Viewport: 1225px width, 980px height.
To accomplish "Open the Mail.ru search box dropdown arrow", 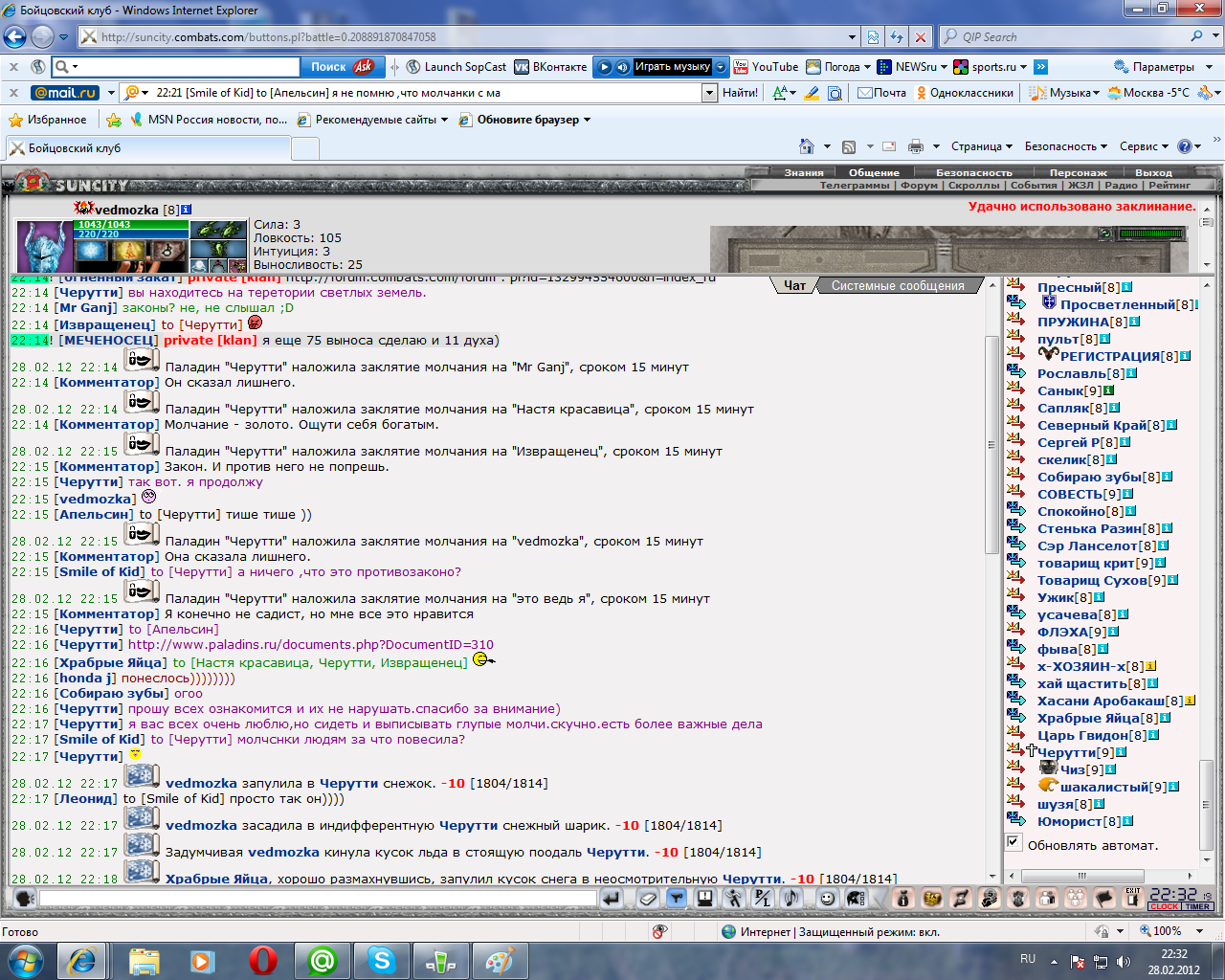I will tap(709, 93).
